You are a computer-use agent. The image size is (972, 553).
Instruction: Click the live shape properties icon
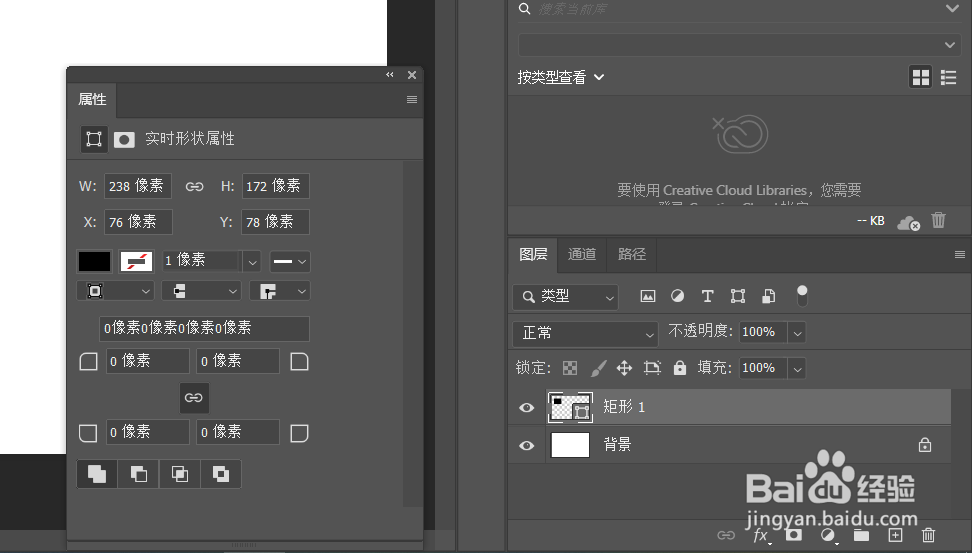click(94, 139)
